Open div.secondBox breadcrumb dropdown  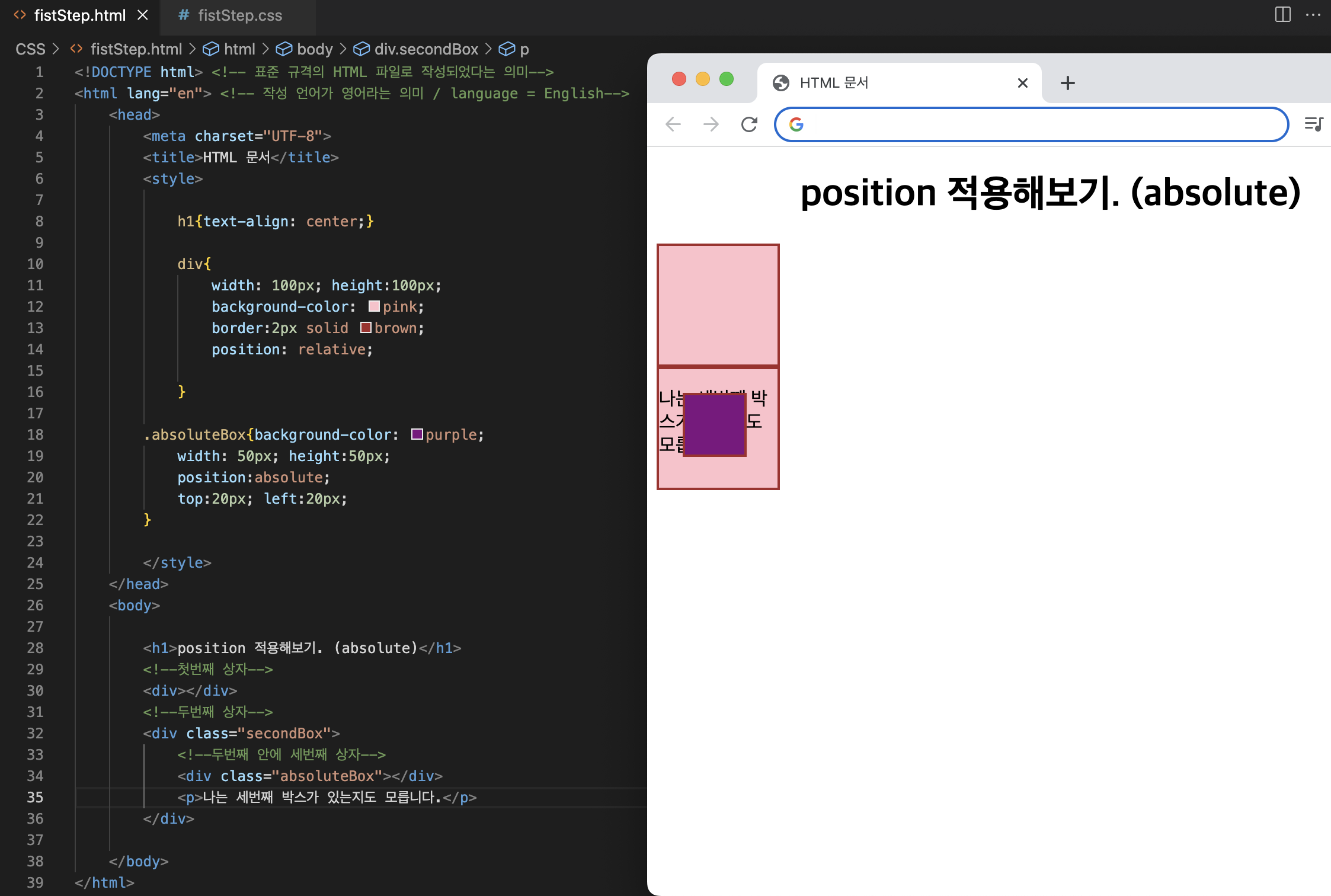point(425,49)
